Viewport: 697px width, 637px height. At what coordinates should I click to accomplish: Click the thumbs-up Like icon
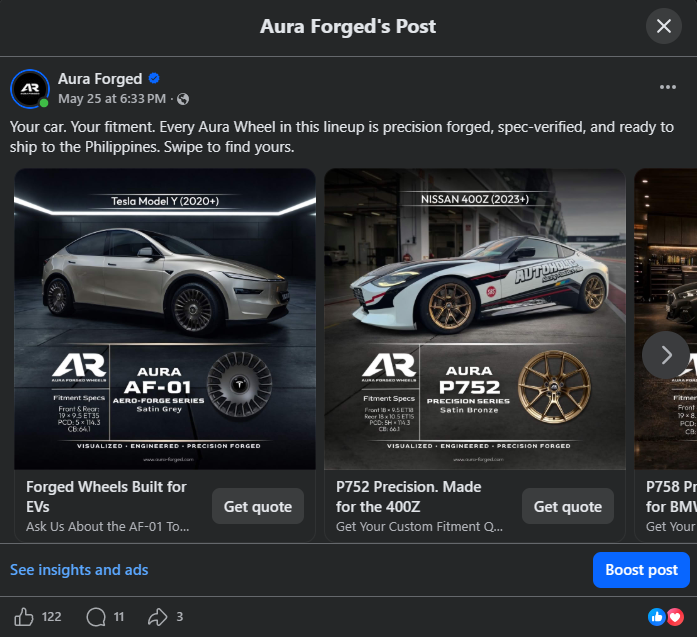pyautogui.click(x=24, y=617)
